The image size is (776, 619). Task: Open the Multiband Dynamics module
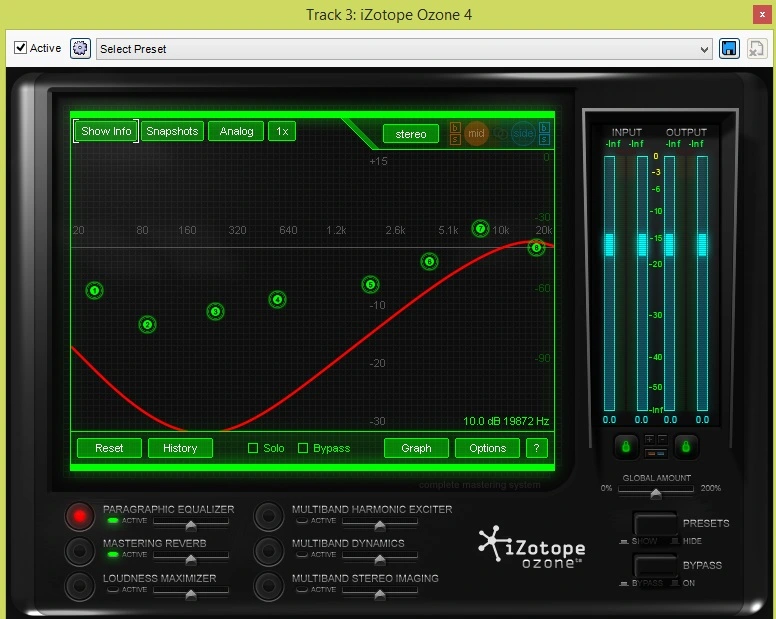[268, 551]
